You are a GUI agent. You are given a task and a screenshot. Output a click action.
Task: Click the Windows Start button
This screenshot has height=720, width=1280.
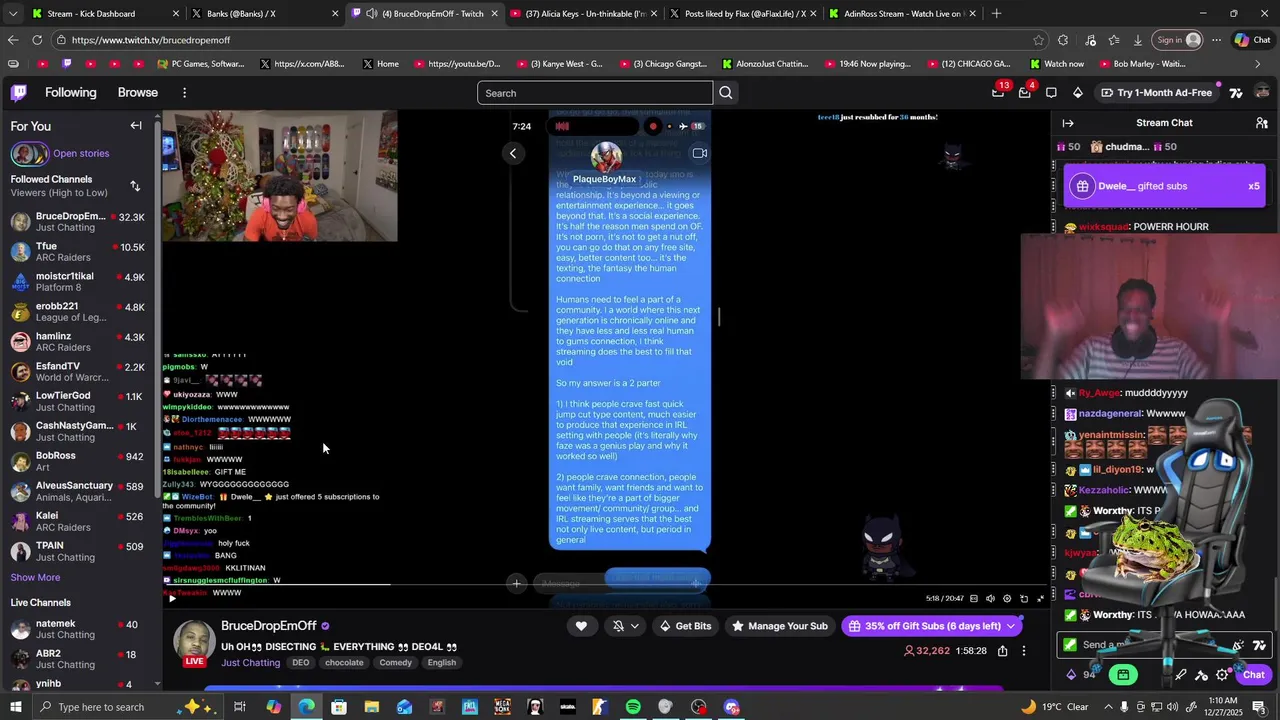coord(16,707)
